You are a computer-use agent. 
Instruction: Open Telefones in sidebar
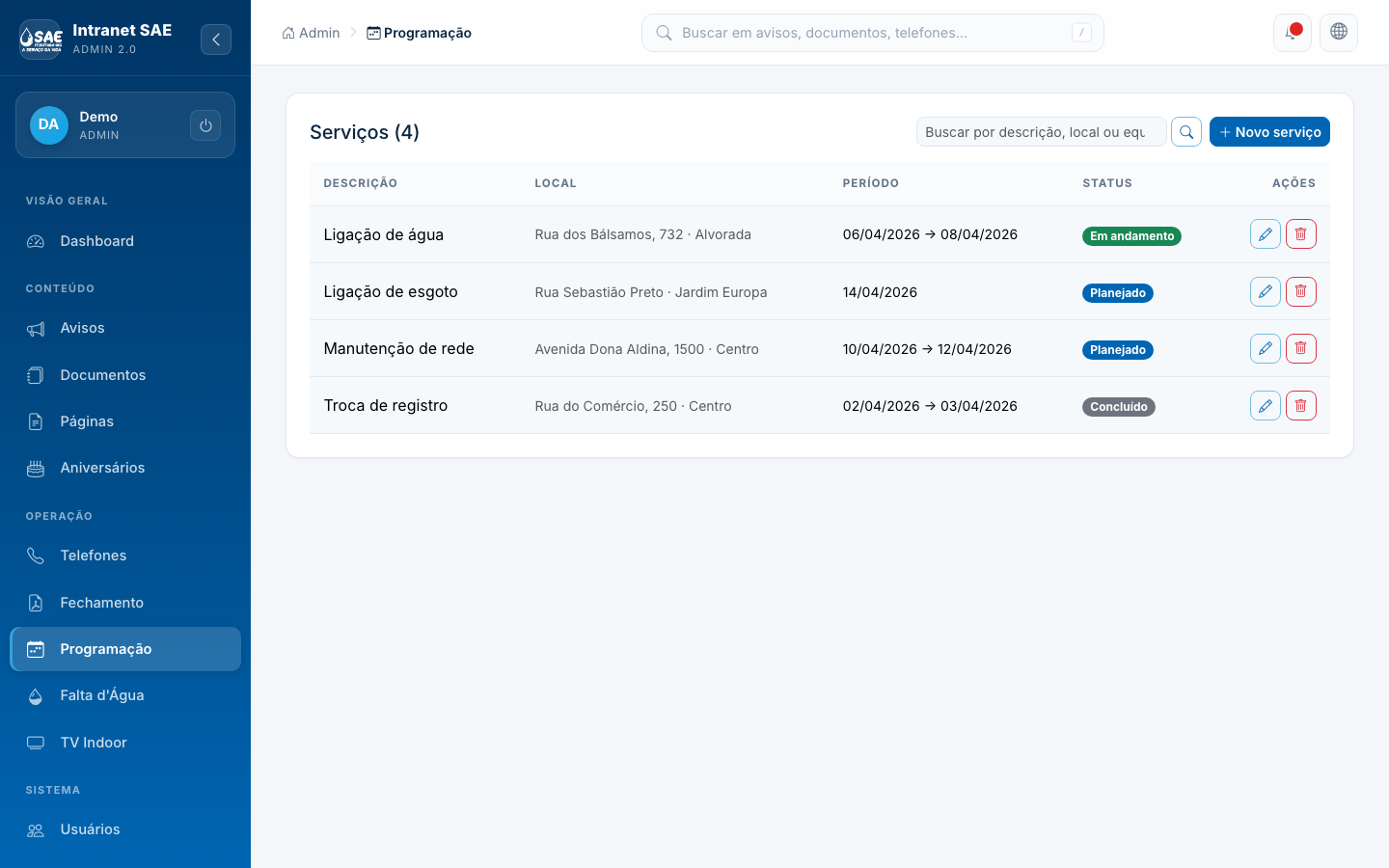(x=125, y=556)
